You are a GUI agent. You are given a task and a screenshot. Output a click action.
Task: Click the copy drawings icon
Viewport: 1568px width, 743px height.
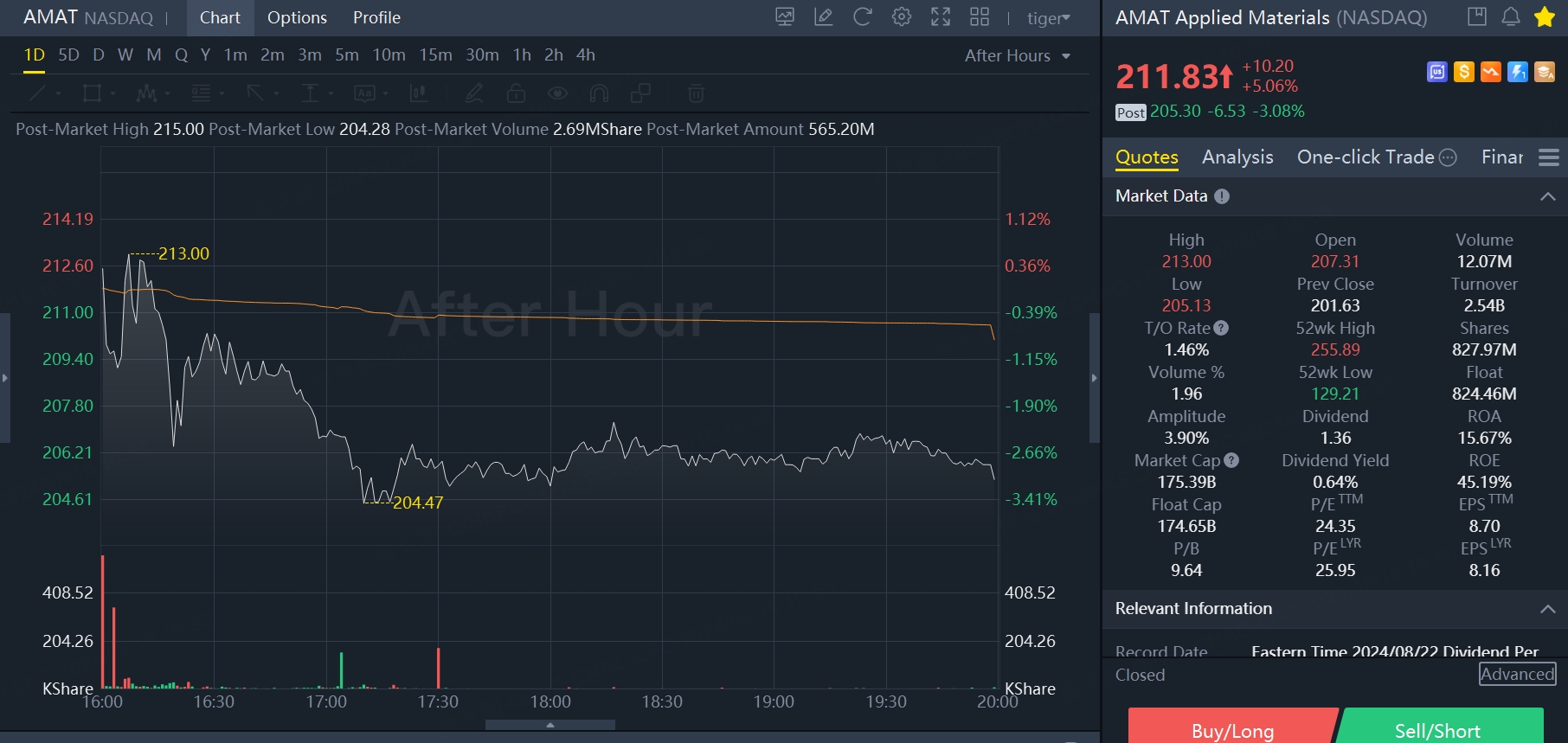coord(641,93)
